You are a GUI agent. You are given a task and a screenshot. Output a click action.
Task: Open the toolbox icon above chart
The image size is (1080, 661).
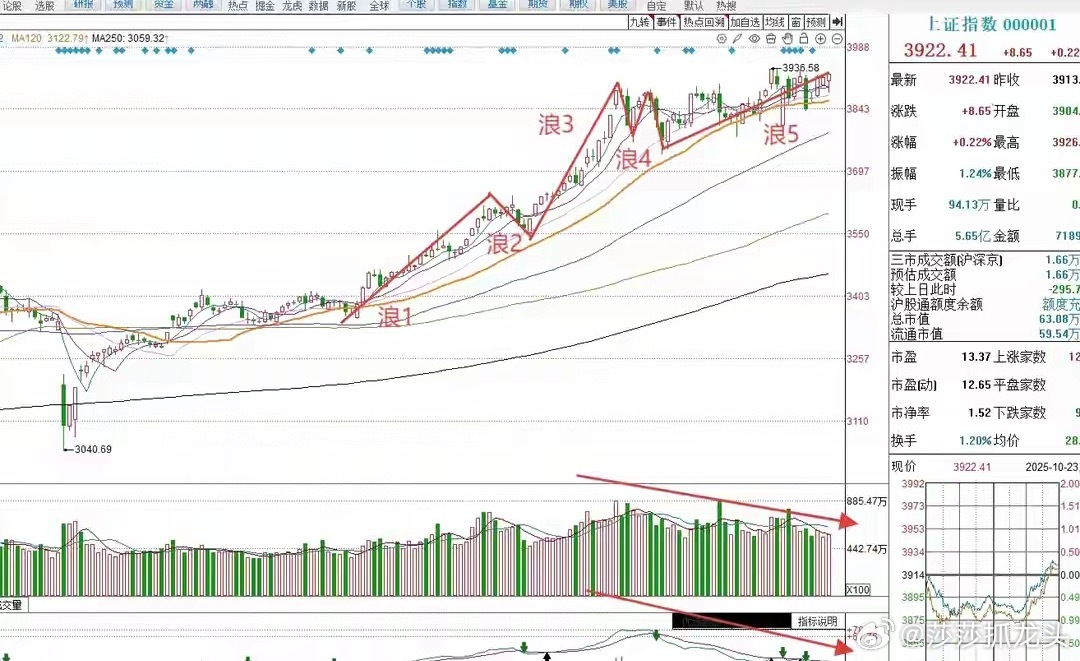[x=771, y=39]
